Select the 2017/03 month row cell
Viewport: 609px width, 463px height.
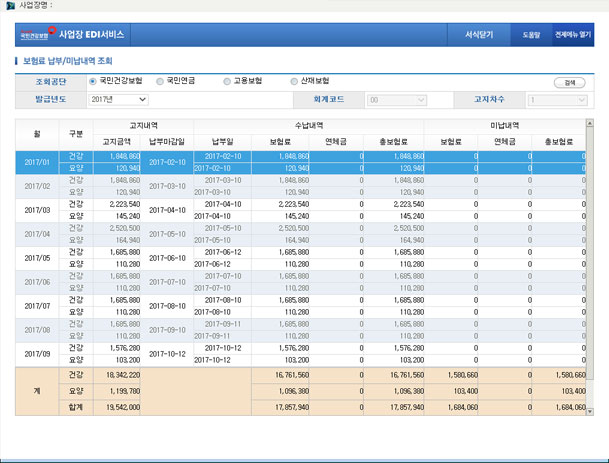[x=37, y=211]
